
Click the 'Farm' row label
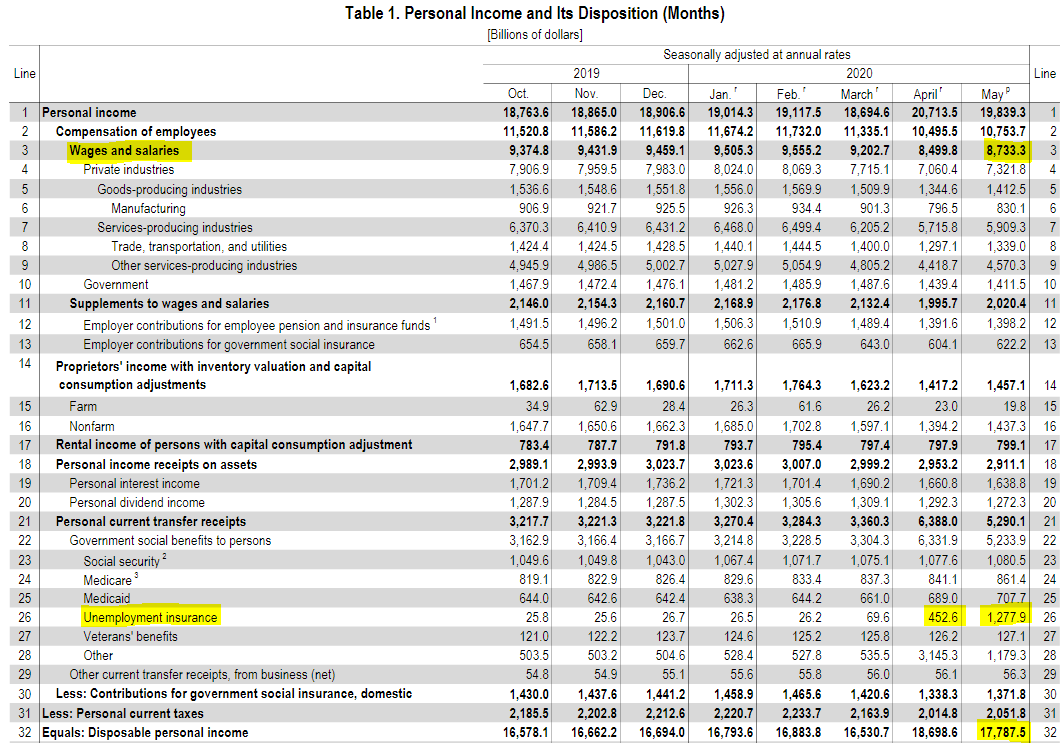83,407
